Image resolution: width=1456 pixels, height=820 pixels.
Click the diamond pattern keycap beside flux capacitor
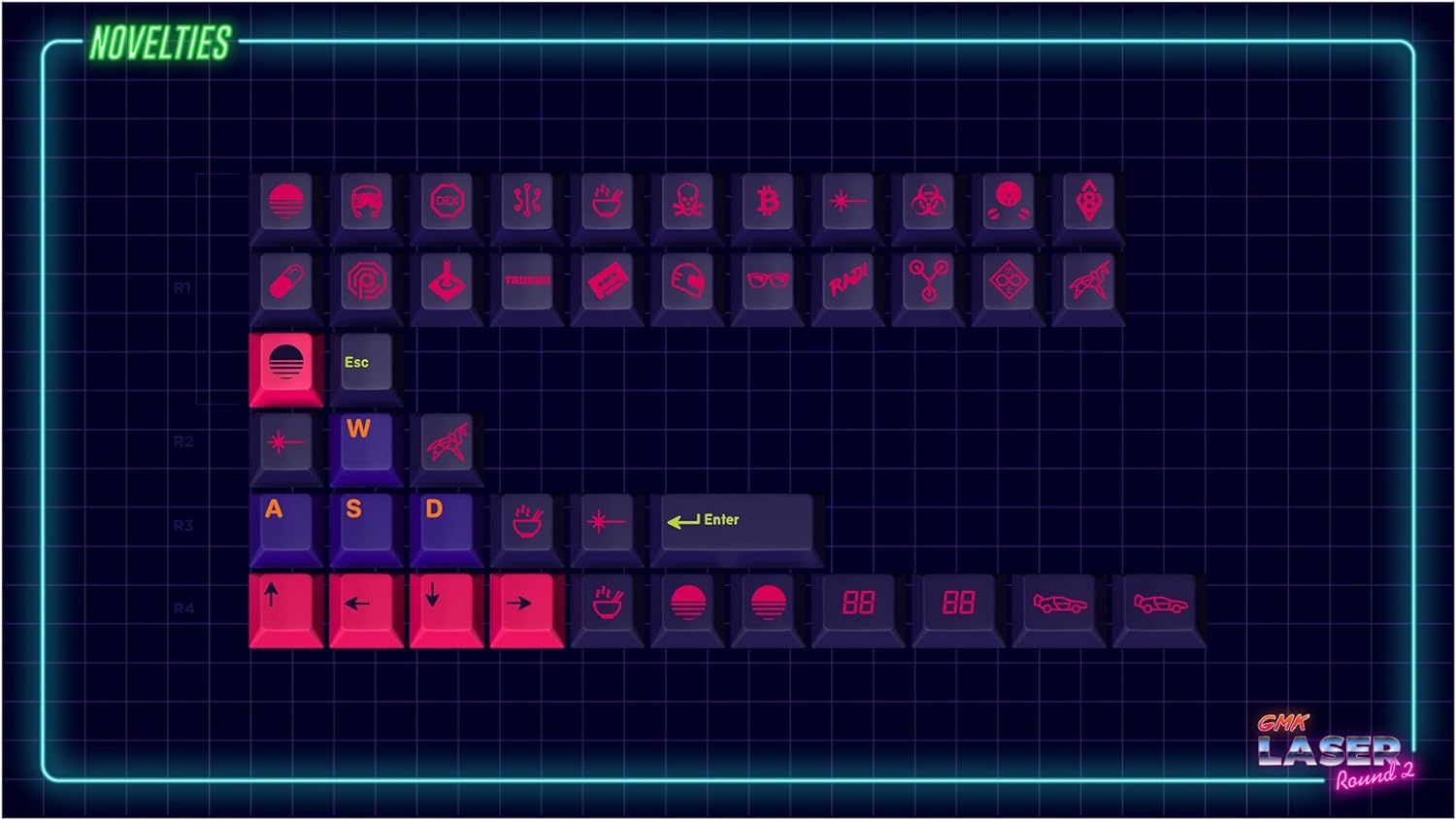point(1009,288)
